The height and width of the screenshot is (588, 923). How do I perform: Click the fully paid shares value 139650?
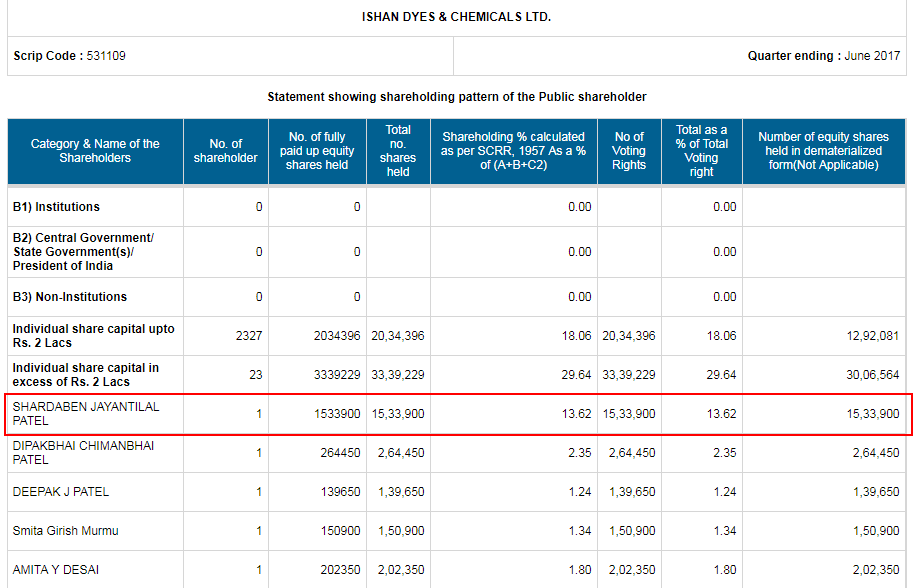(340, 492)
